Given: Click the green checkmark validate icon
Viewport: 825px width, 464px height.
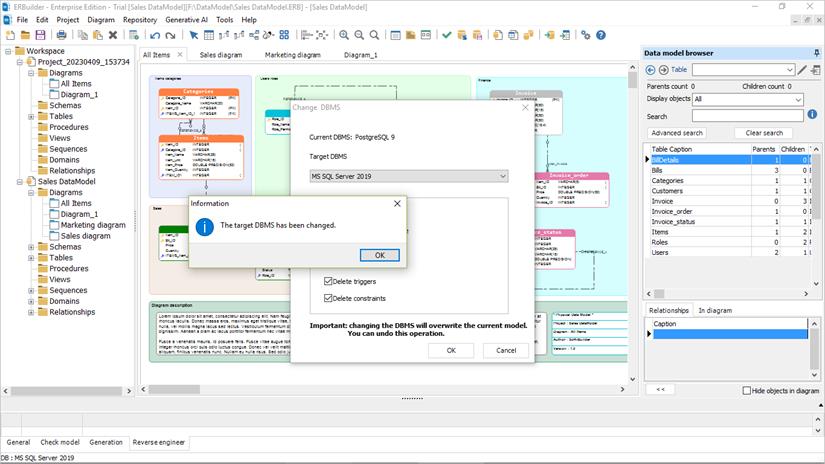Looking at the screenshot, I should [447, 35].
